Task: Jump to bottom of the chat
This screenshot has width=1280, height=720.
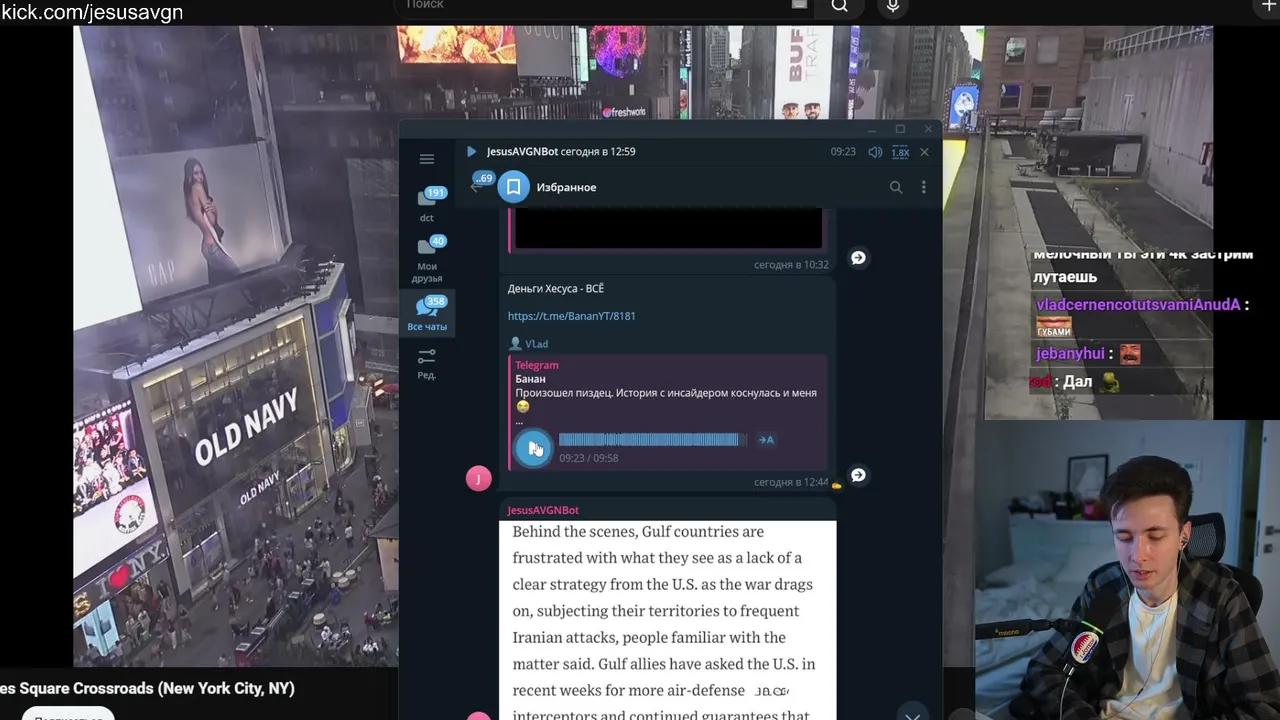Action: 912,714
